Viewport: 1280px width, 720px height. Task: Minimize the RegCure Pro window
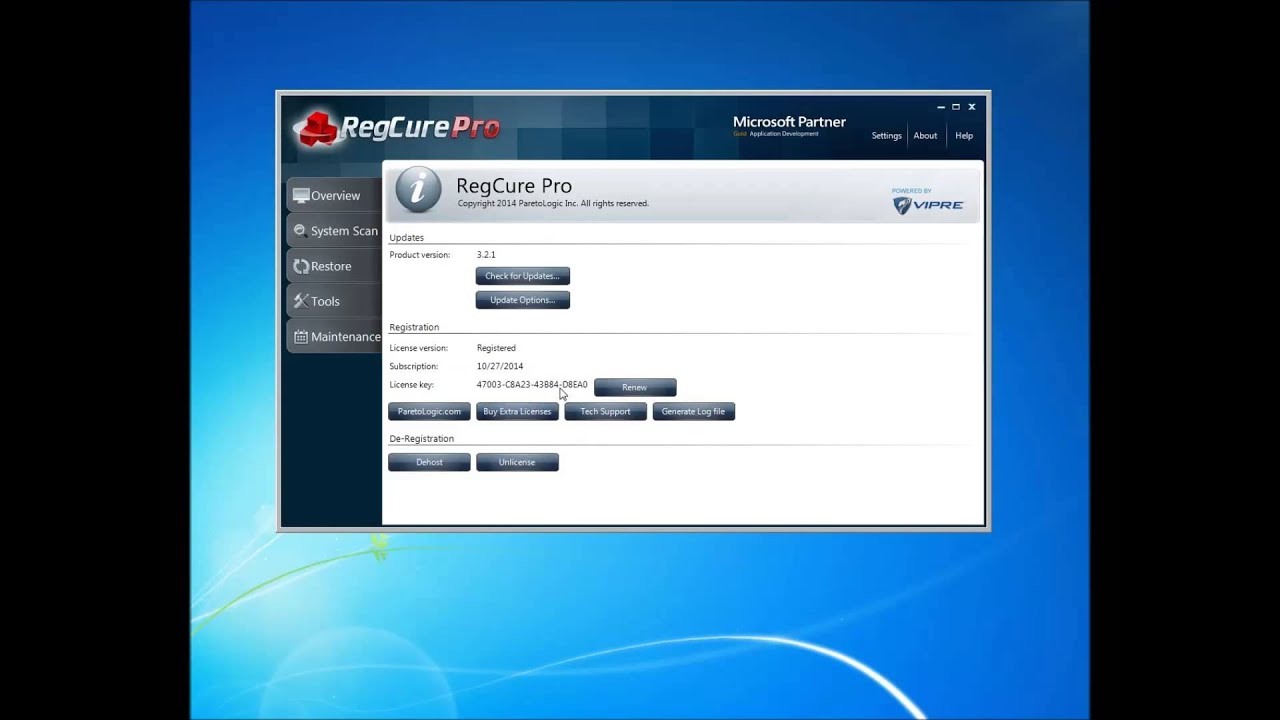(941, 107)
